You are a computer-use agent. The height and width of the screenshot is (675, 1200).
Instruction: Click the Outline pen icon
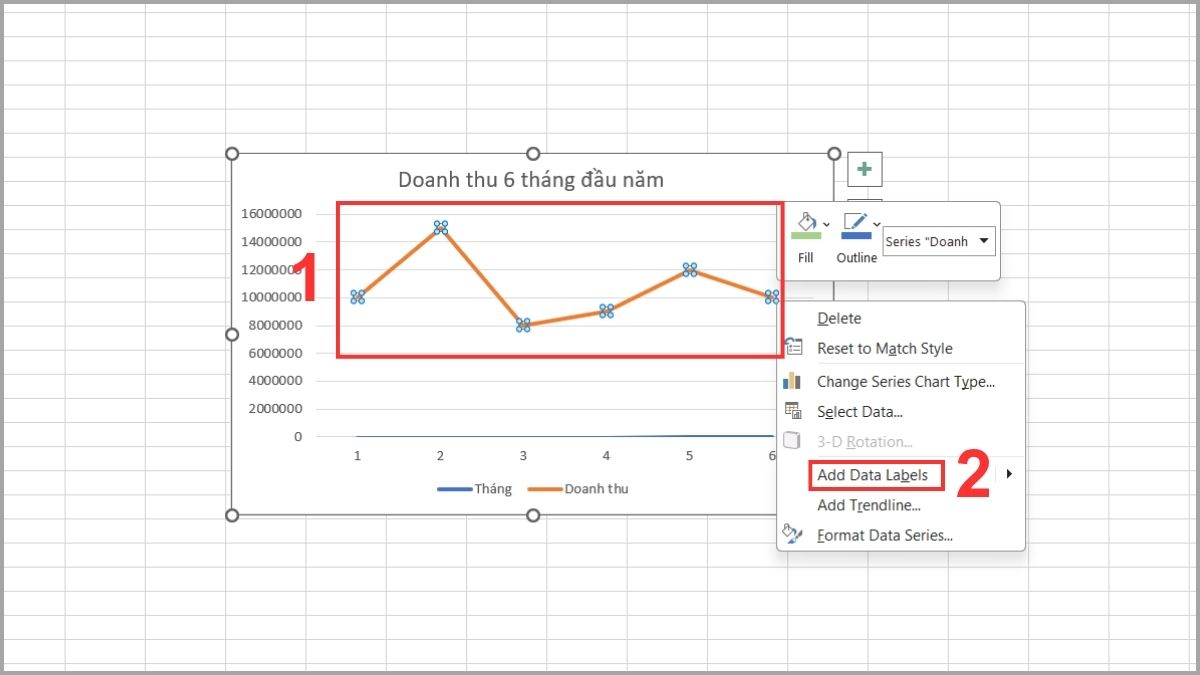(x=855, y=221)
